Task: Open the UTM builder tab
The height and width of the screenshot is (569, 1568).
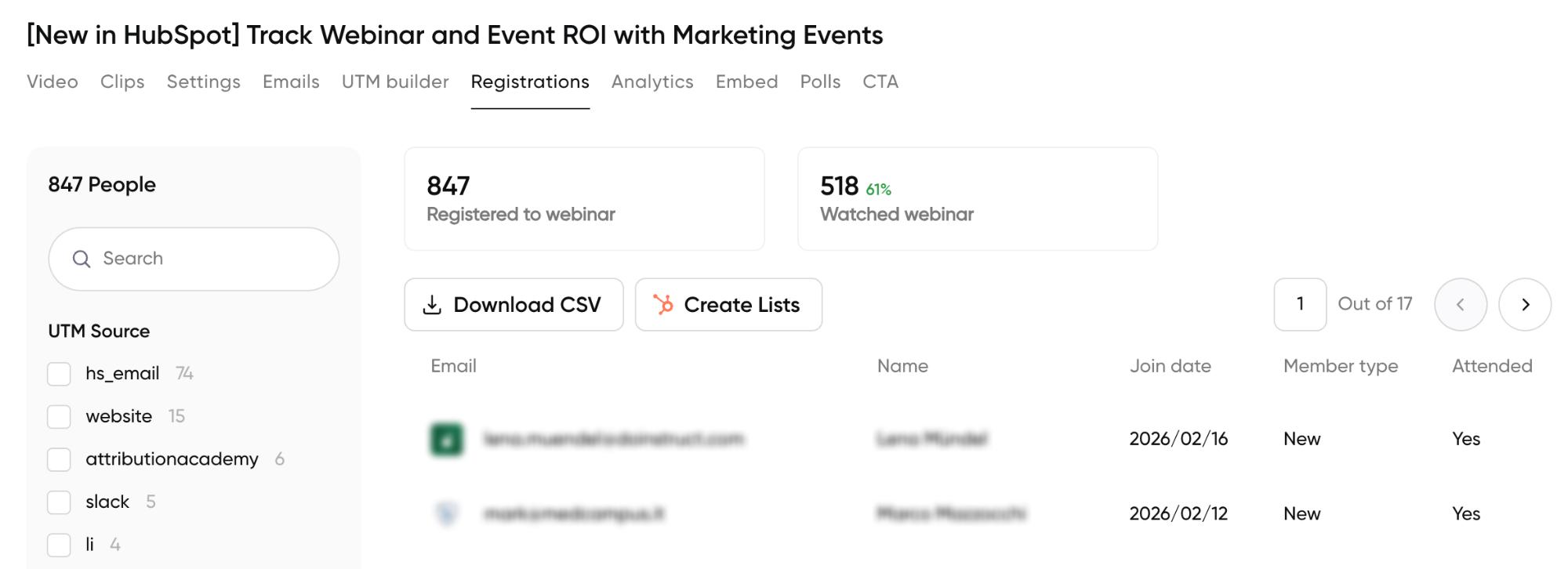Action: pos(395,82)
